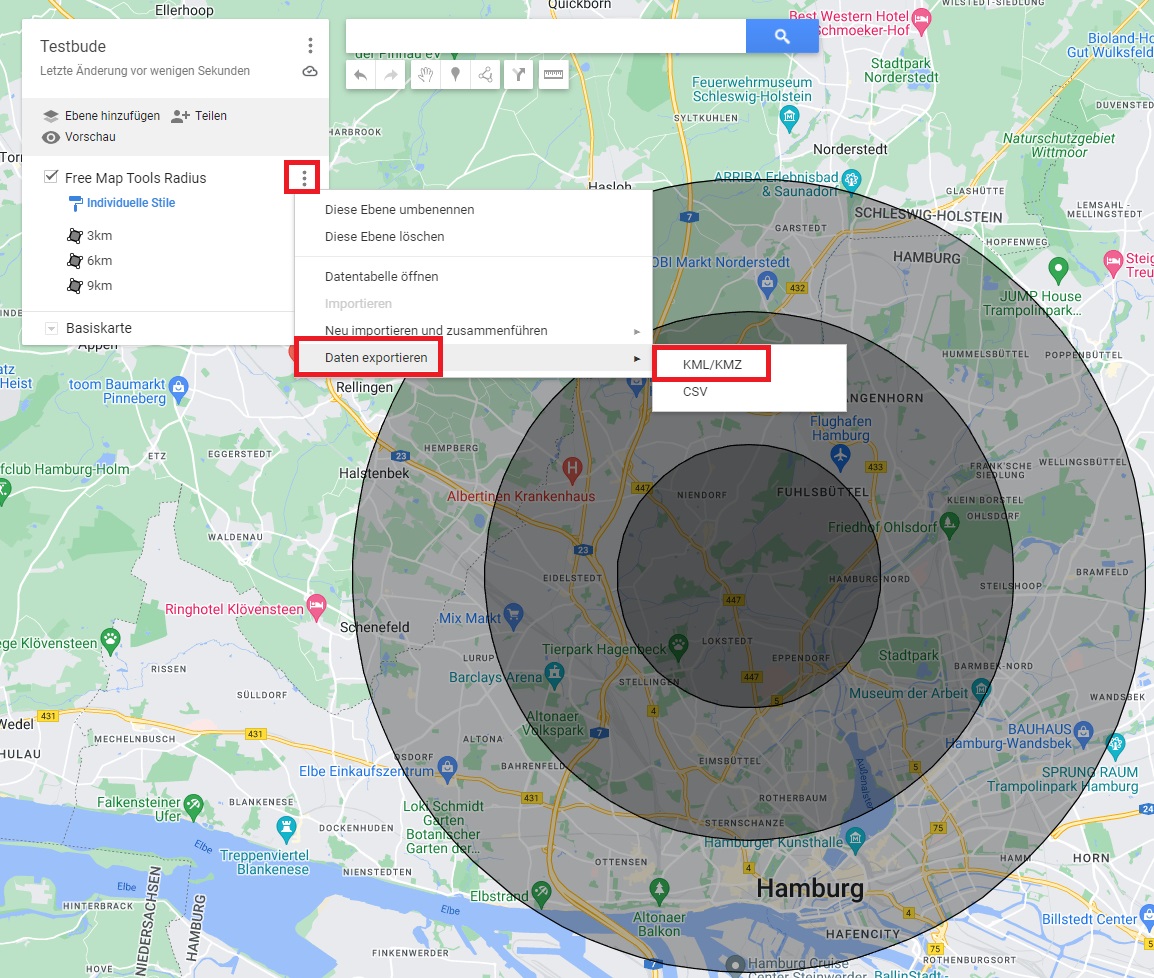This screenshot has height=978, width=1154.
Task: Click the Altonaer Balkon park pin
Action: (x=659, y=891)
